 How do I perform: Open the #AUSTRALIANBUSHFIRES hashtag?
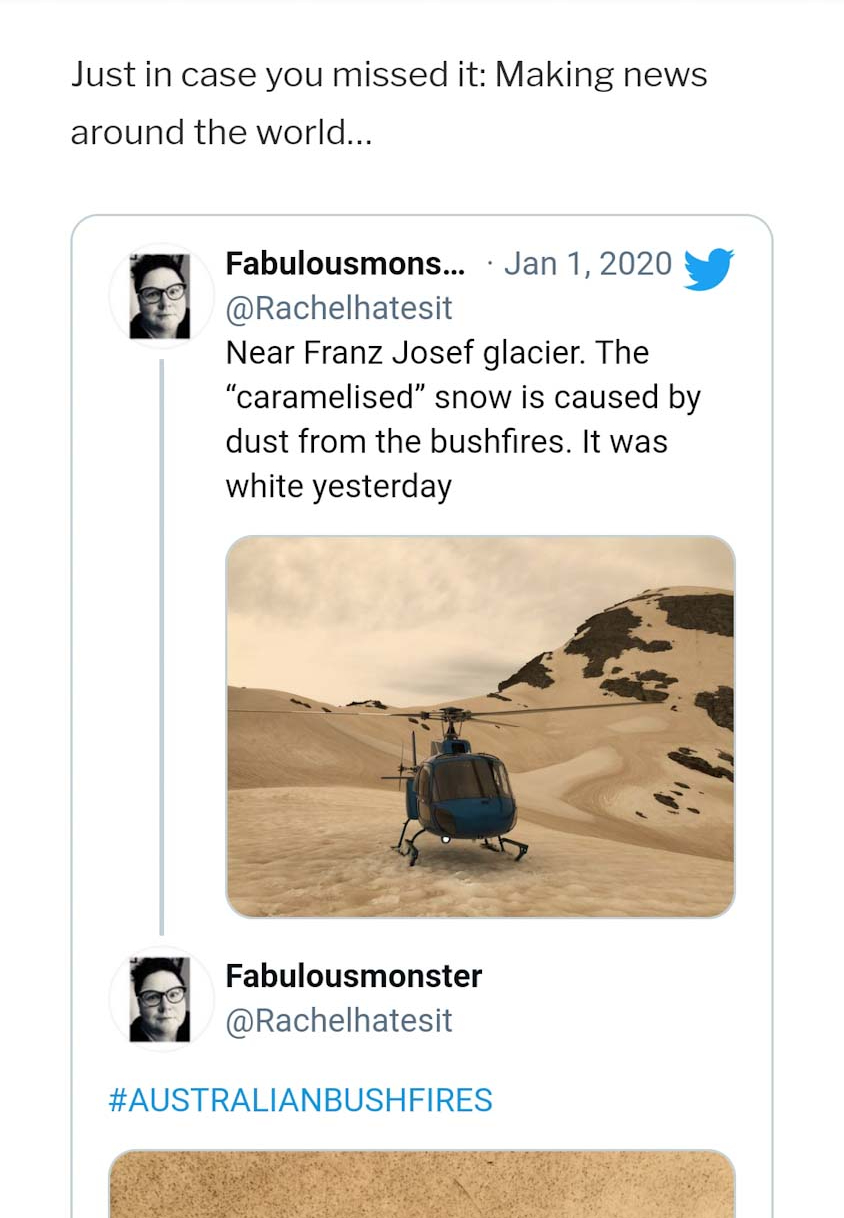[300, 1101]
